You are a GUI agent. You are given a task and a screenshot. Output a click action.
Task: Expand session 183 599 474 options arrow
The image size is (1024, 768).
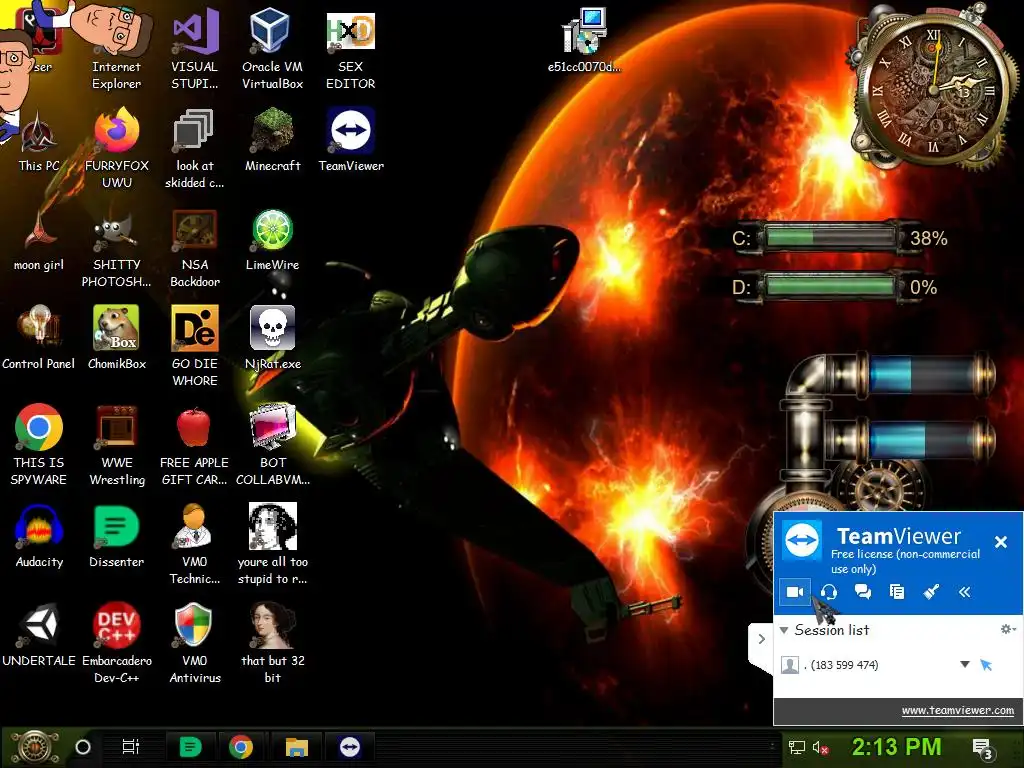965,664
